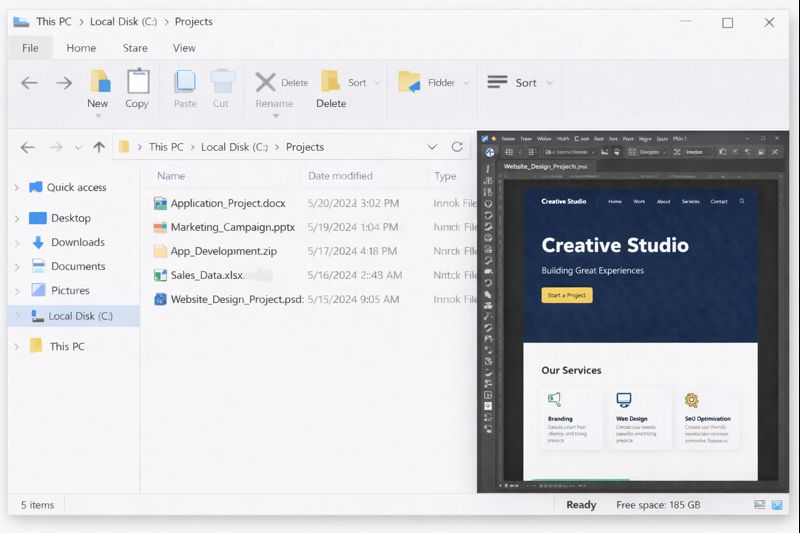
Task: Open the Home ribbon tab
Action: click(x=81, y=48)
